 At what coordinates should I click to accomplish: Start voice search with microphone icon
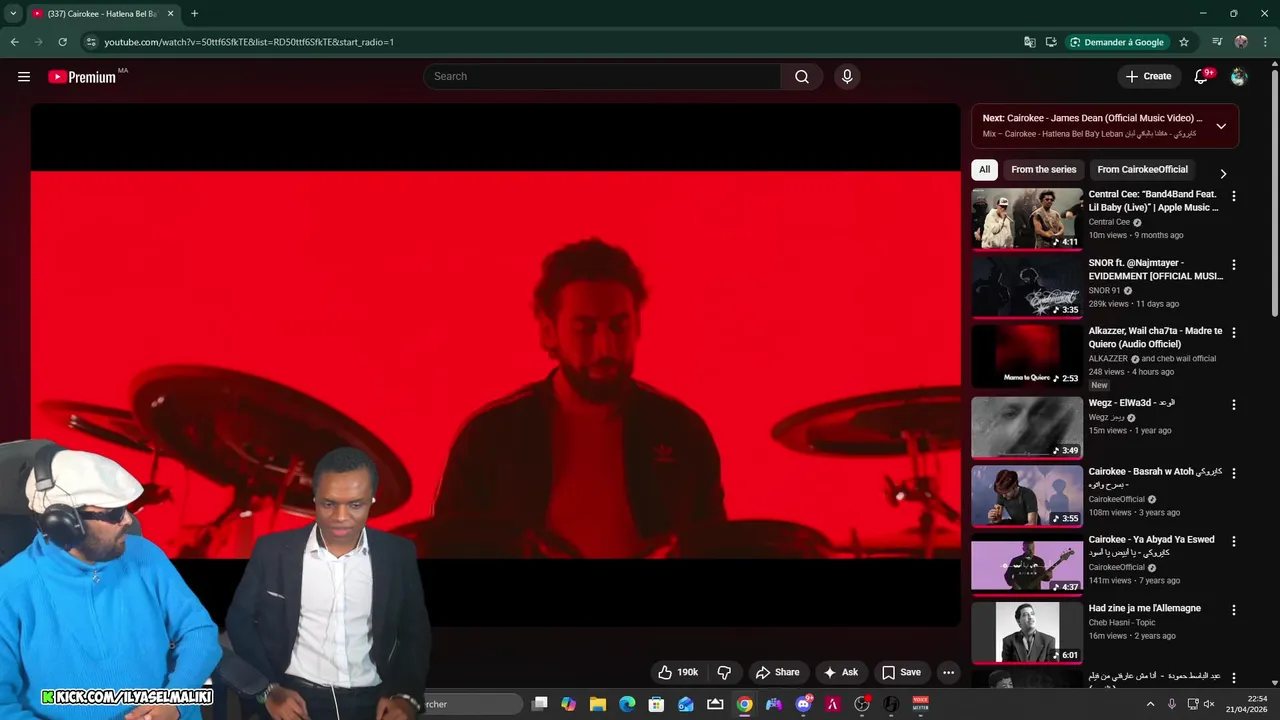click(847, 77)
